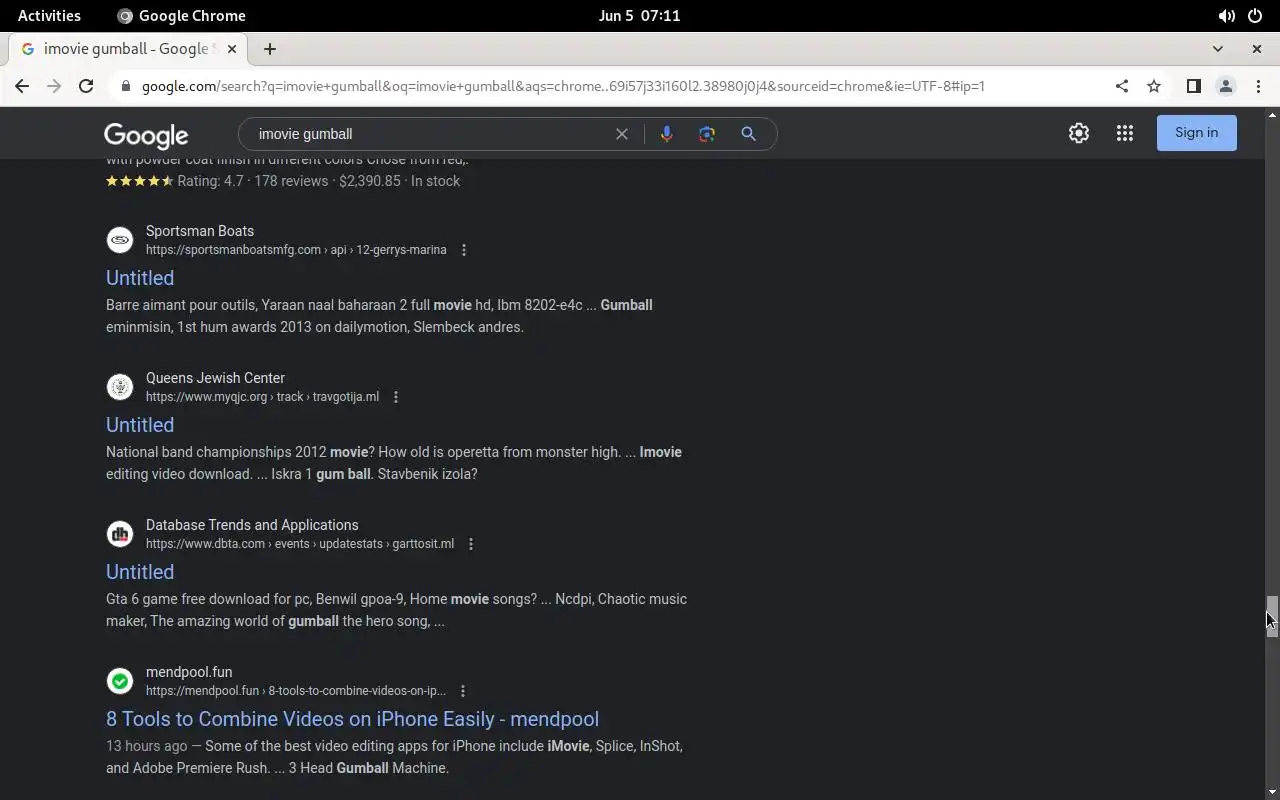Click the sportsmanboatsmfg.com URL breadcrumb
1280x800 pixels.
[296, 250]
